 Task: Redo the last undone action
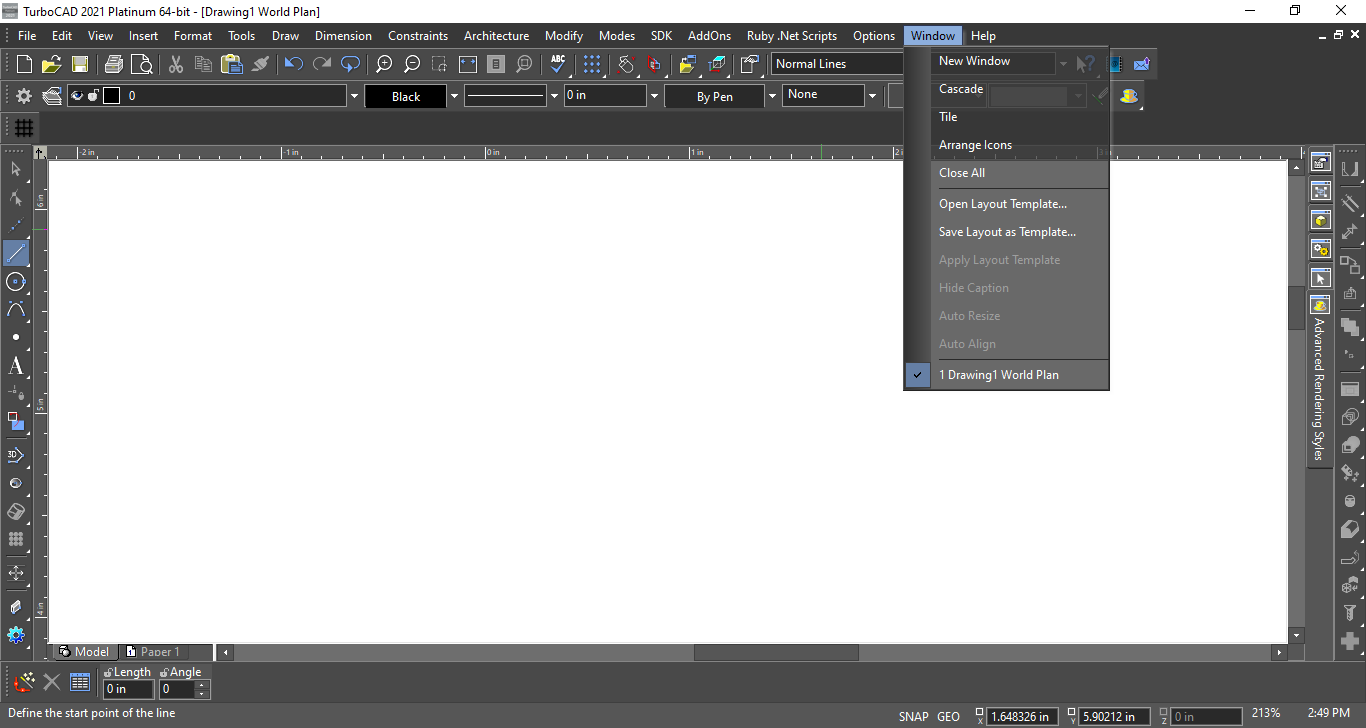tap(321, 64)
